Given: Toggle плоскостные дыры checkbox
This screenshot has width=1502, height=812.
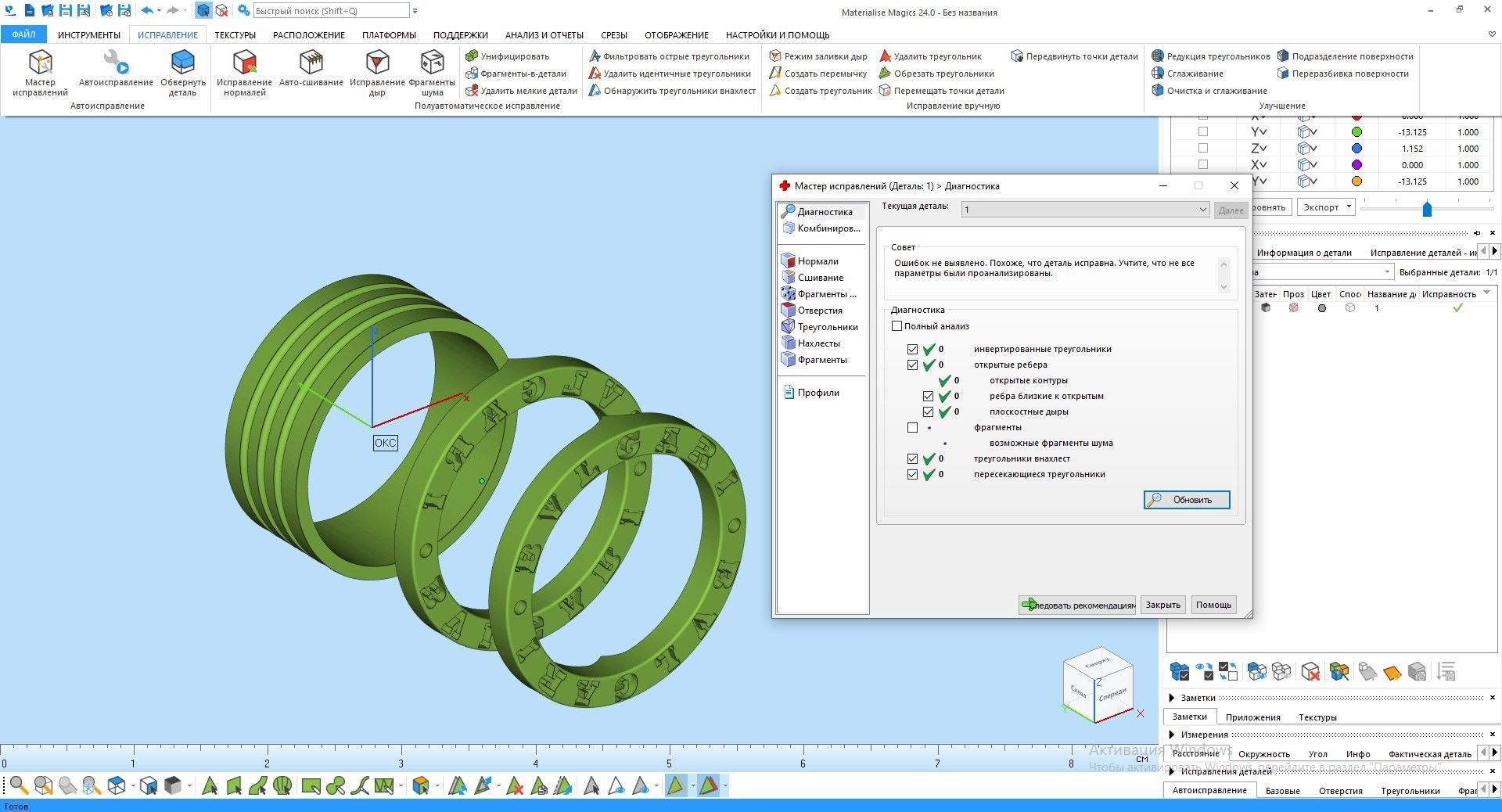Looking at the screenshot, I should 928,411.
